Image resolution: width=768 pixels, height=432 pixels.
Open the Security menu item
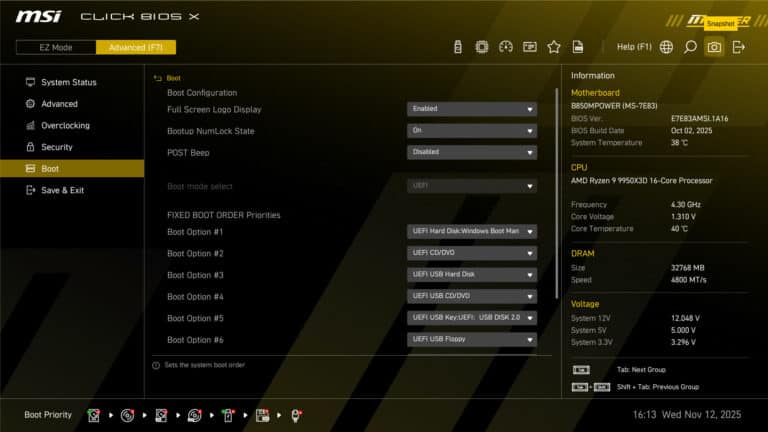pos(72,147)
